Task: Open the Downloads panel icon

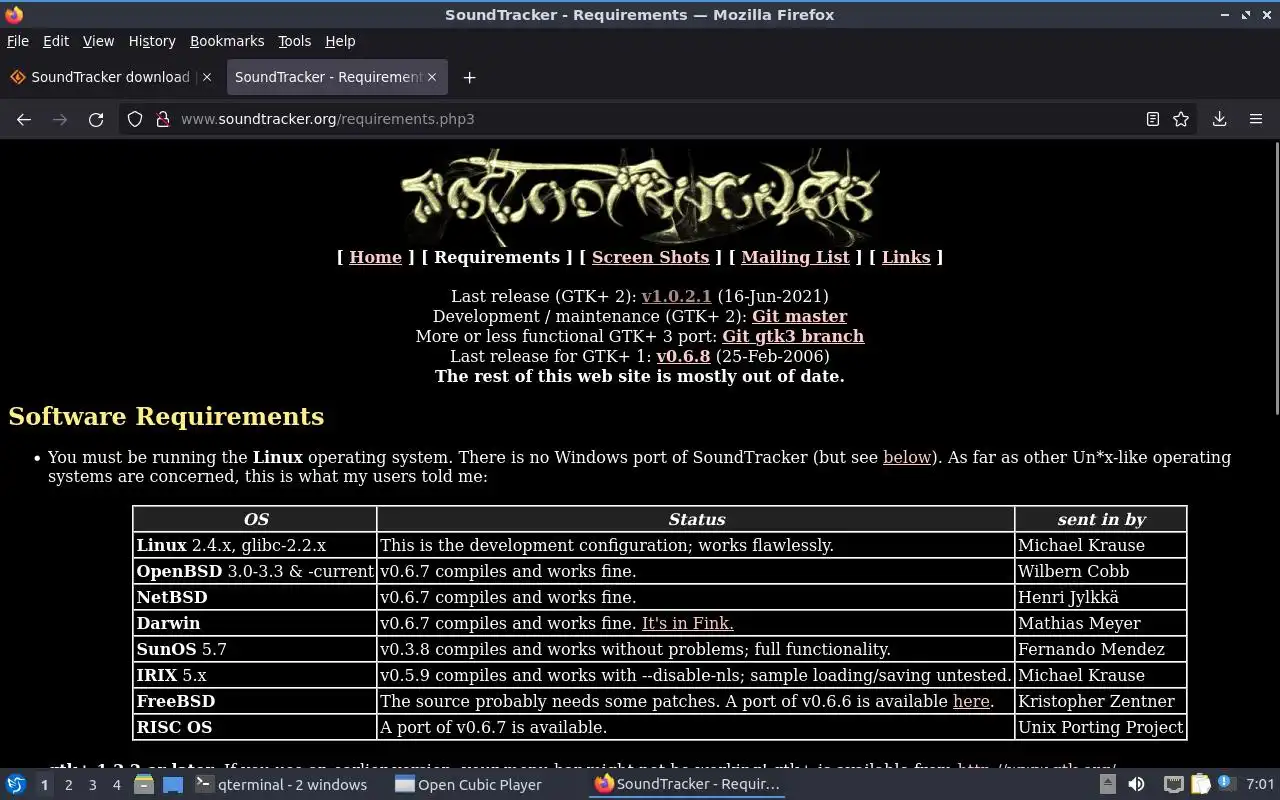Action: pos(1220,119)
